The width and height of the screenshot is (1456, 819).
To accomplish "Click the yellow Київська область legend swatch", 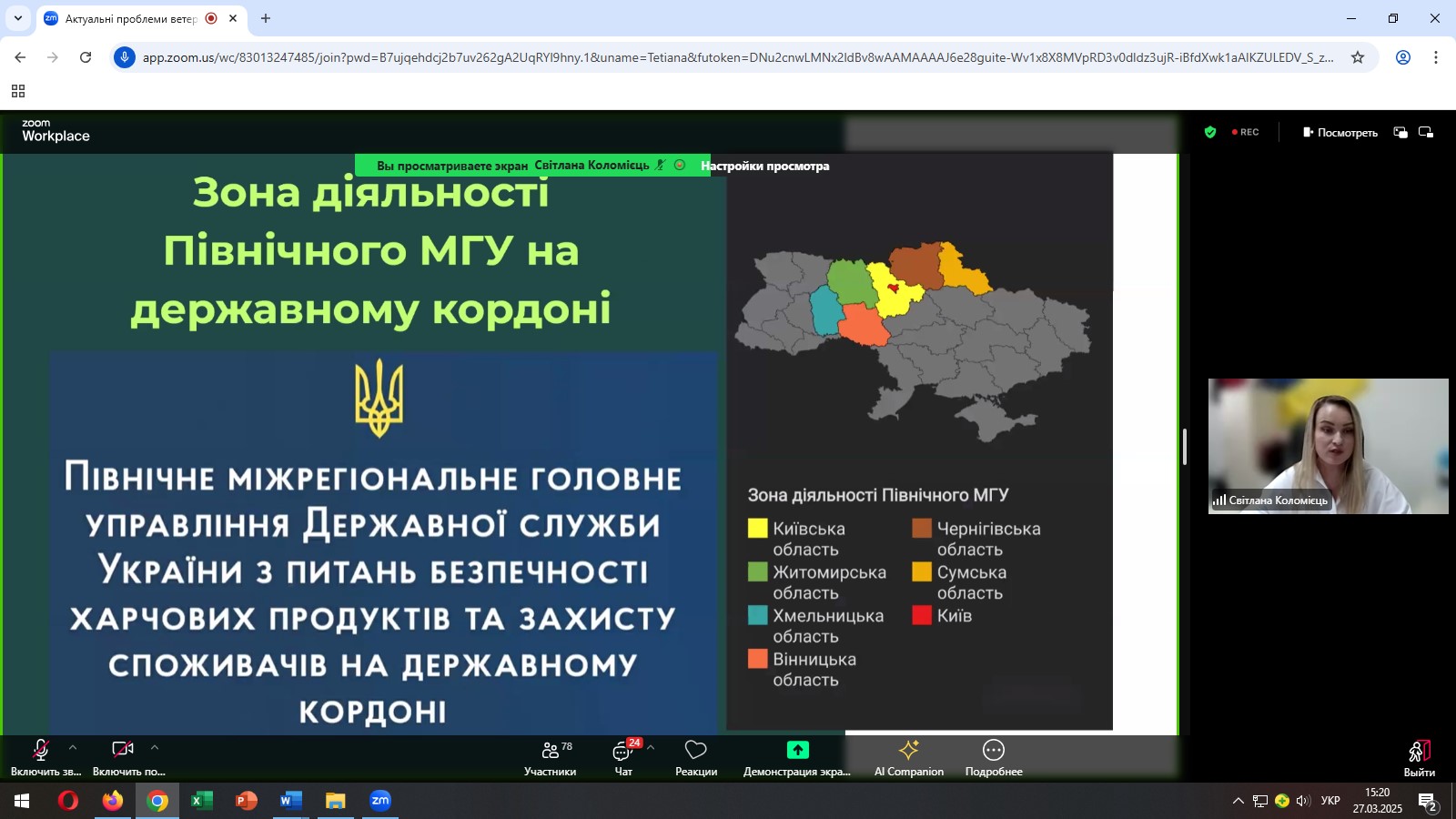I will pos(757,529).
